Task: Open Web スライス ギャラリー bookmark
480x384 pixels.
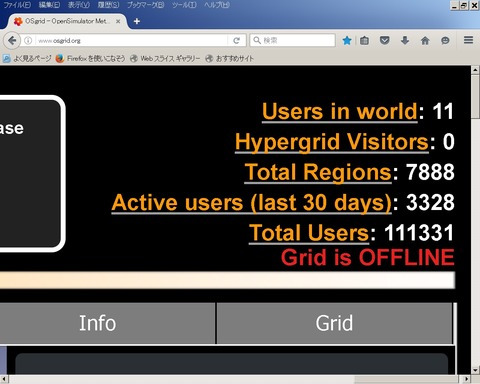Action: (165, 59)
